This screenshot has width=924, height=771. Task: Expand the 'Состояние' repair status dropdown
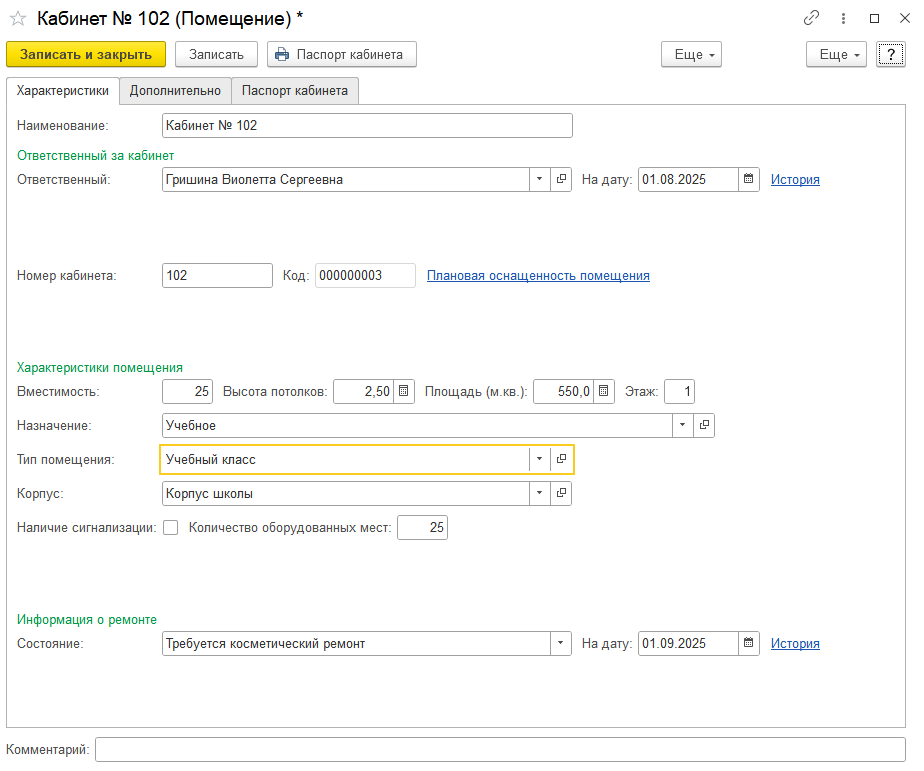[x=560, y=644]
